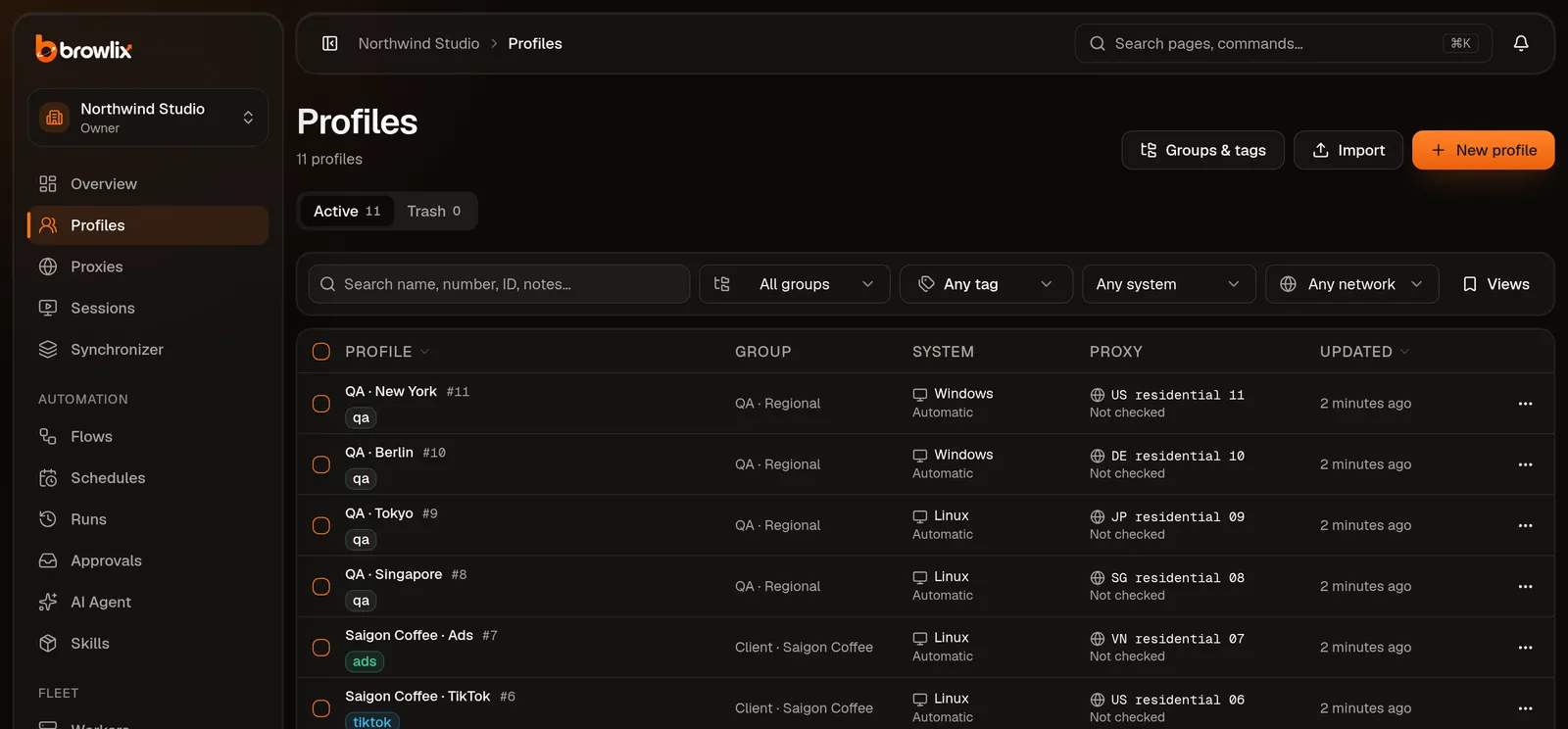Open the Proxies page
Image resolution: width=1568 pixels, height=729 pixels.
tap(148, 267)
